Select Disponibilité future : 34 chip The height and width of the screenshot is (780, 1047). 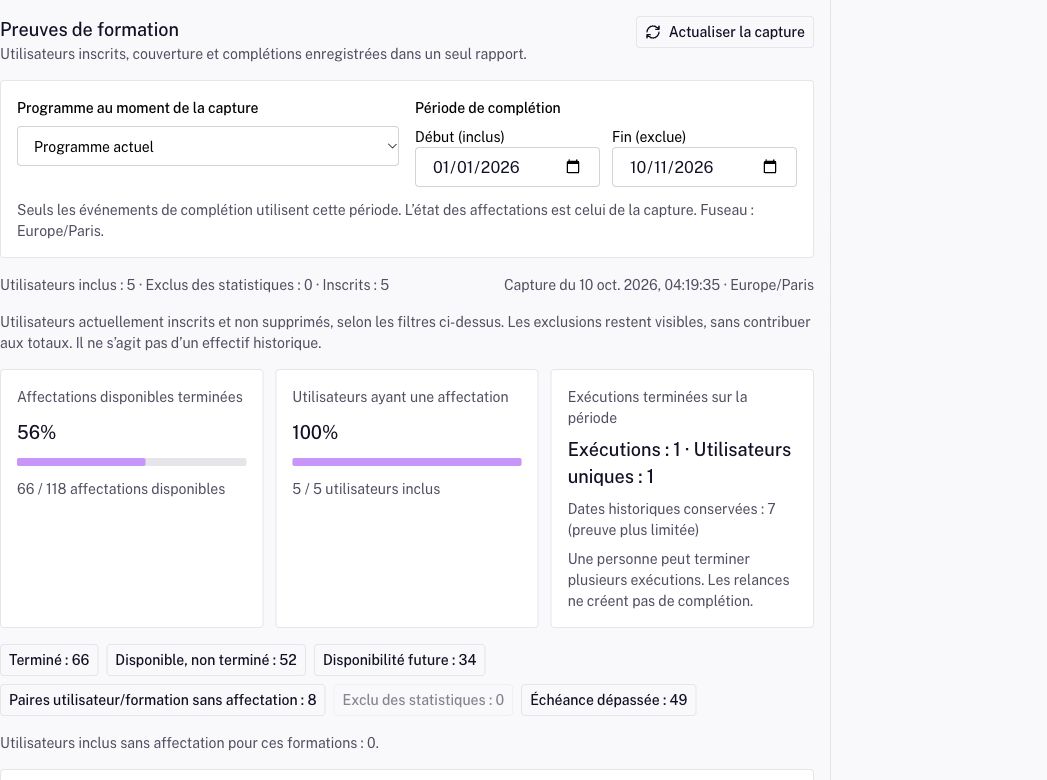[399, 660]
